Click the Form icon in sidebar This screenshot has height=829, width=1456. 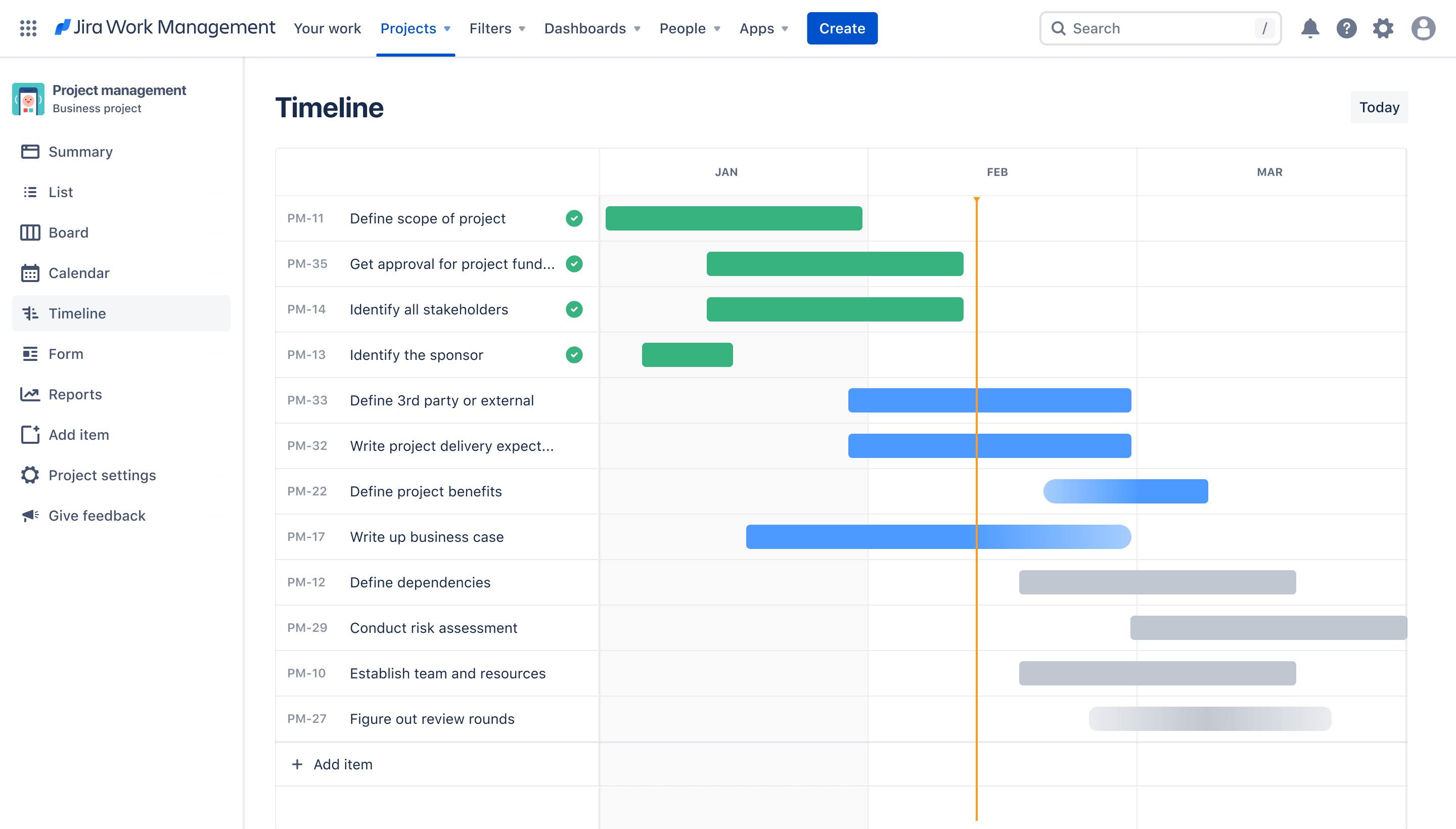coord(30,353)
